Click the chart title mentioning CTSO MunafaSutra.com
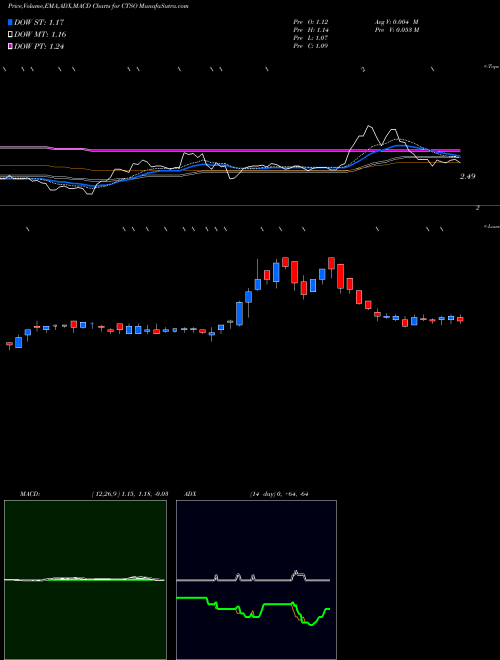Image resolution: width=500 pixels, height=660 pixels. point(98,6)
